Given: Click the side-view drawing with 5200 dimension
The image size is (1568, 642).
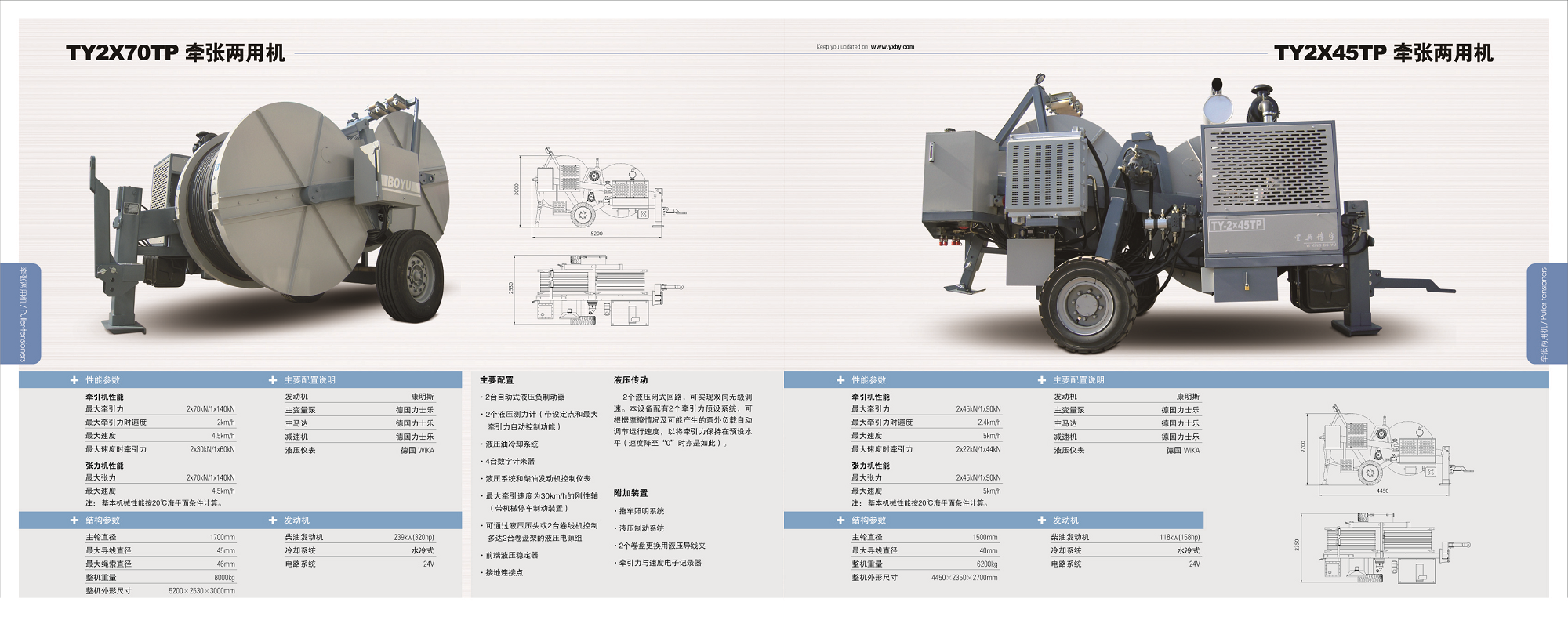Looking at the screenshot, I should pyautogui.click(x=600, y=192).
